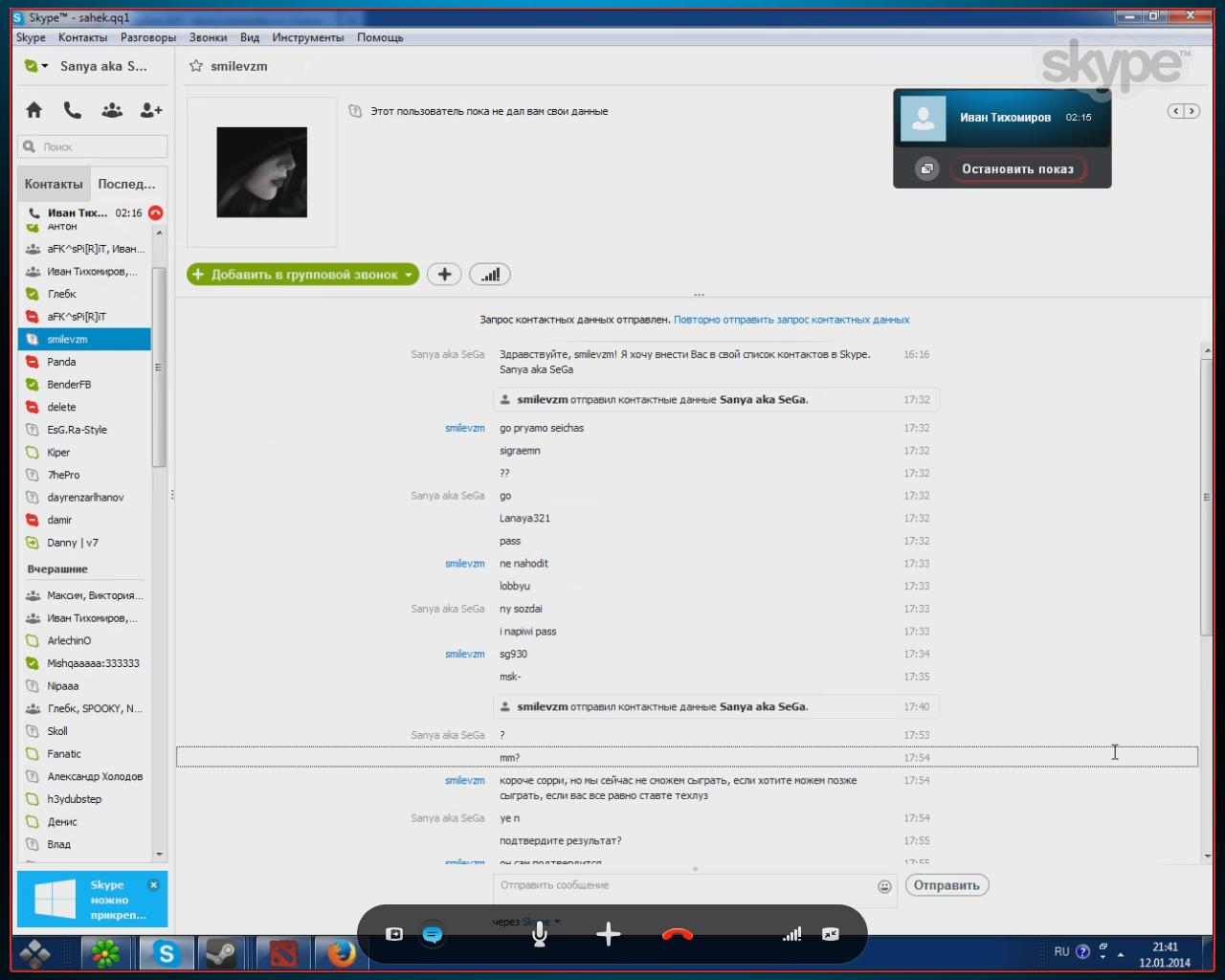Select the dayrenzarlhanov contact
The width and height of the screenshot is (1225, 980).
coord(84,498)
